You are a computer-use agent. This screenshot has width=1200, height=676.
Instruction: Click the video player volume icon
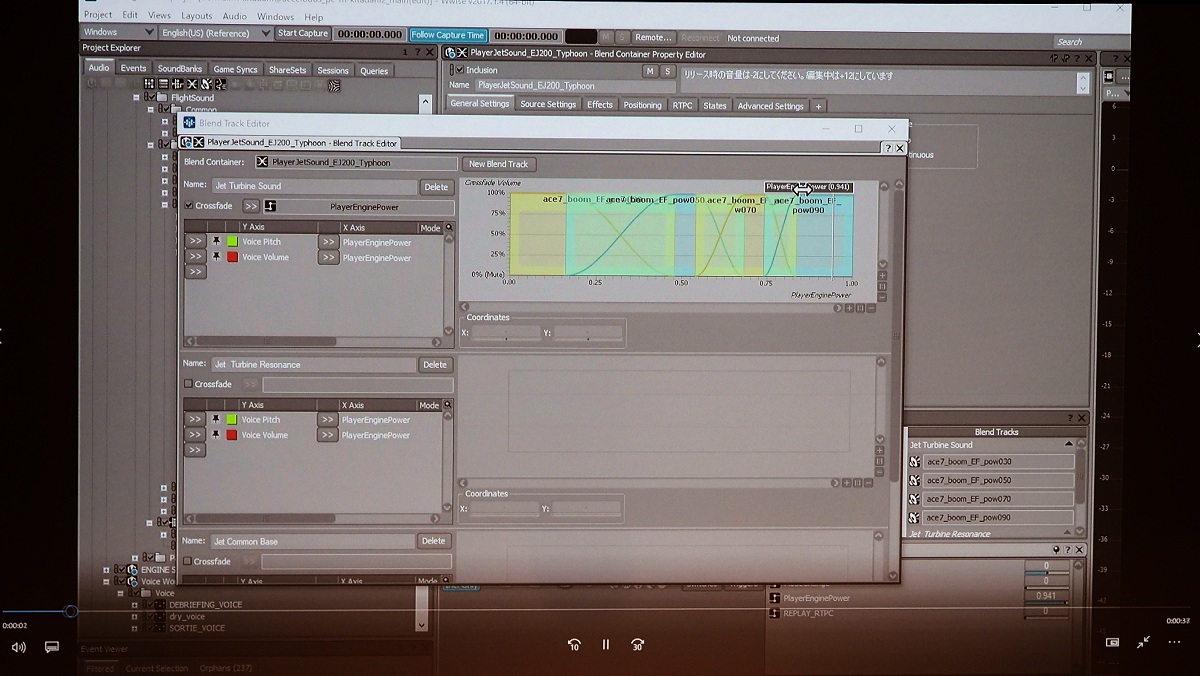[x=18, y=647]
